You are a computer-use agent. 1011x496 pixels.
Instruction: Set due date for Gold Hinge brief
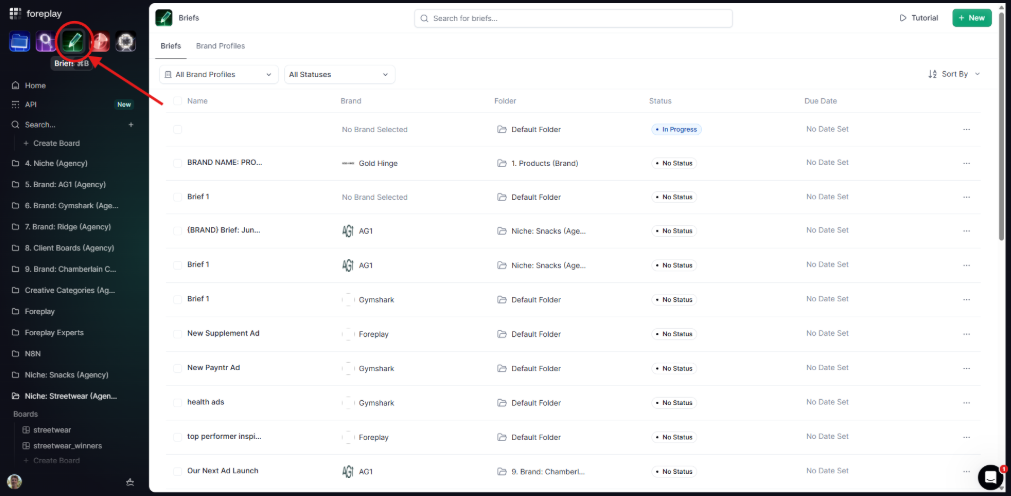coord(827,163)
